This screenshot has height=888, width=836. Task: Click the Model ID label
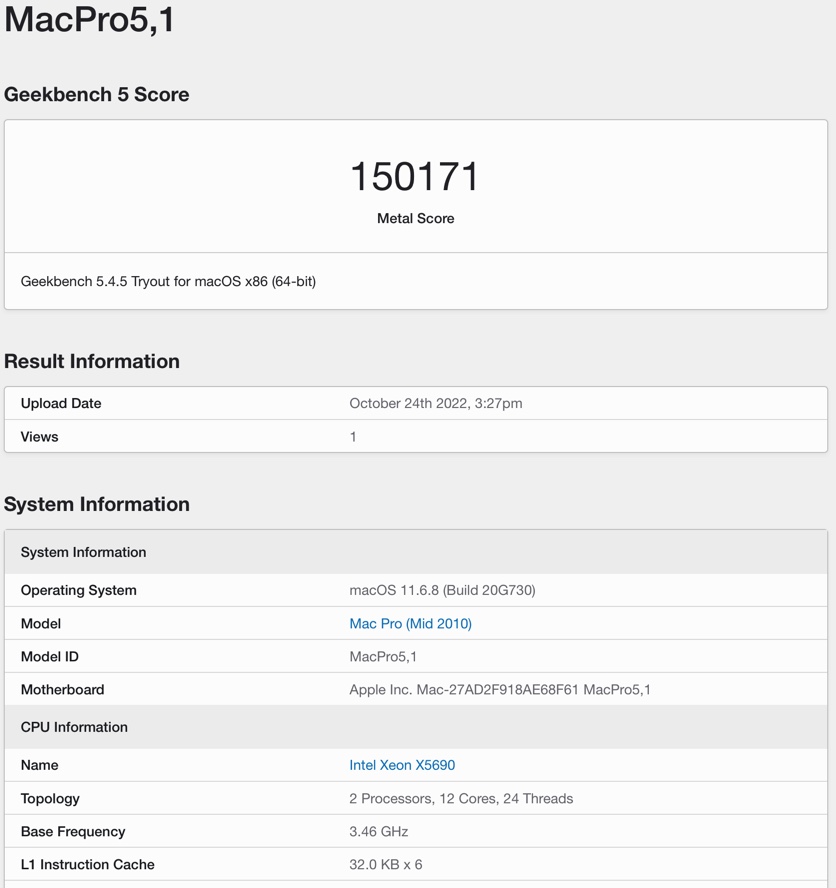pyautogui.click(x=50, y=656)
